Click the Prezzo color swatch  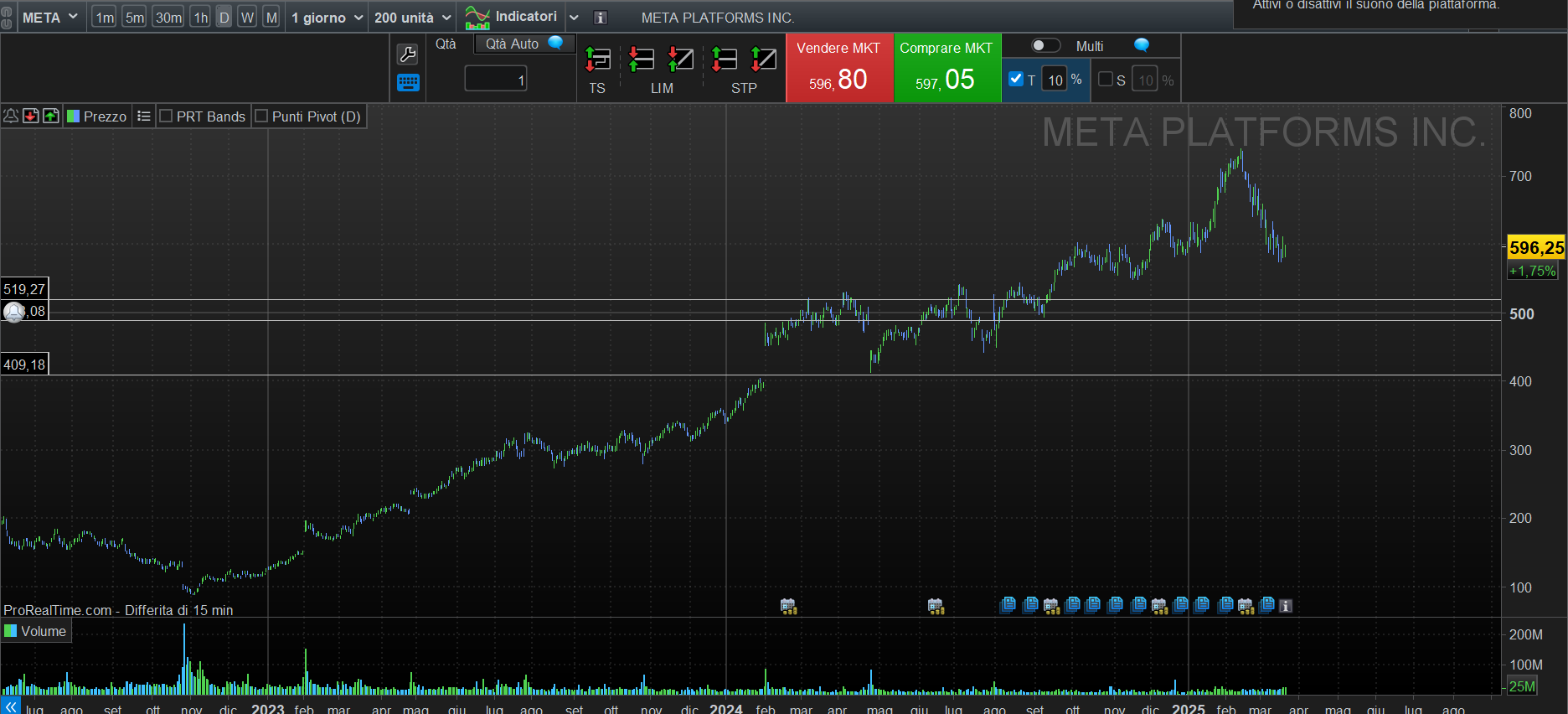point(73,116)
